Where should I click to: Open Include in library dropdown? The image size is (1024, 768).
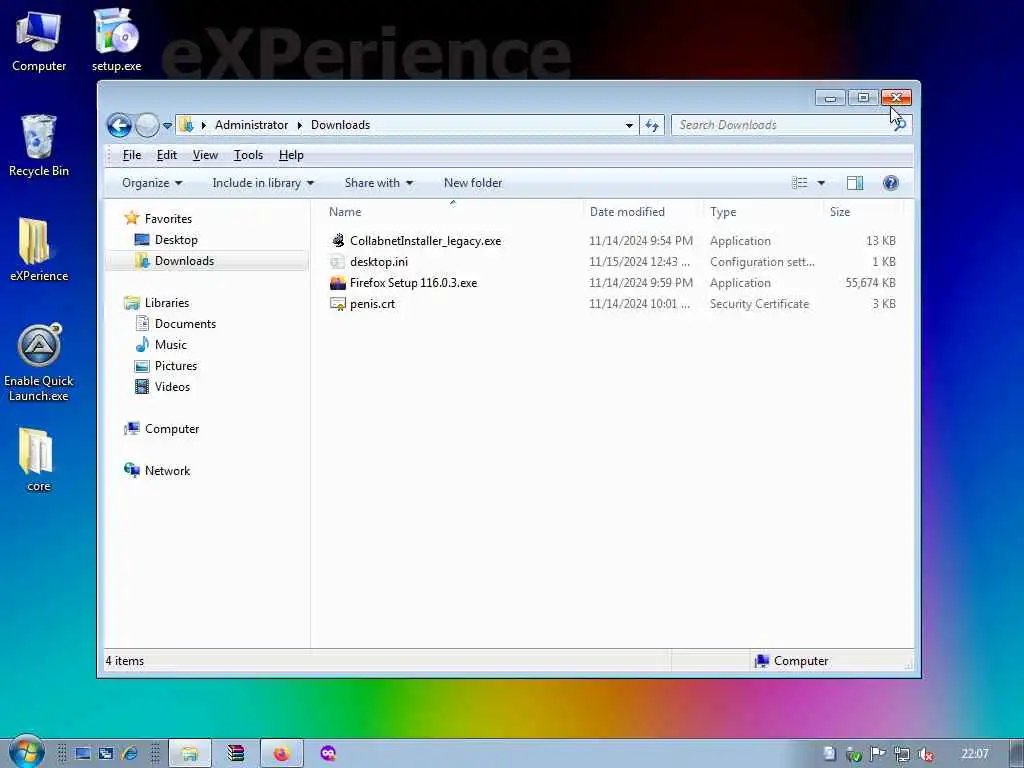[263, 183]
